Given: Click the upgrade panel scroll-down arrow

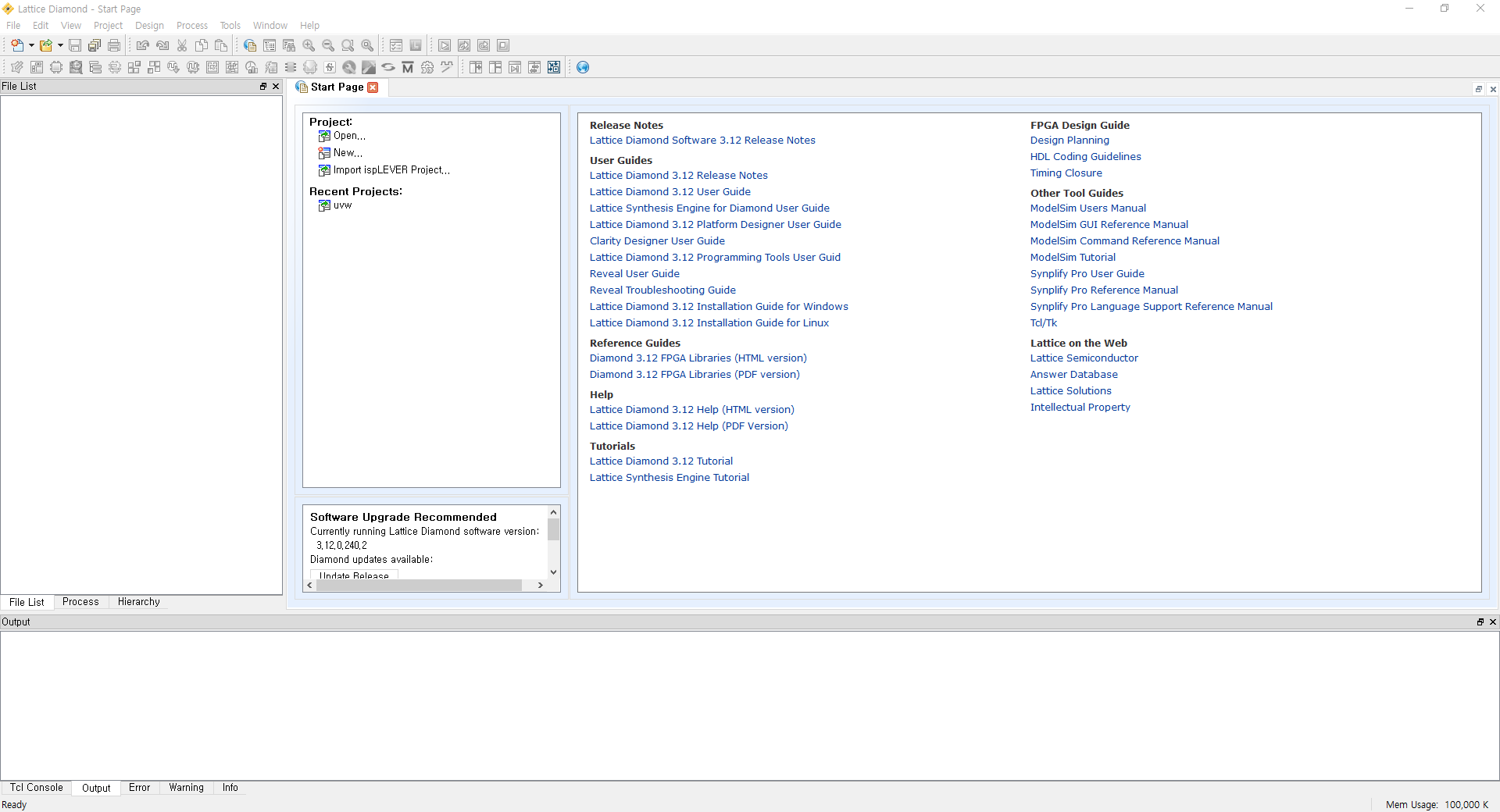Looking at the screenshot, I should (553, 572).
